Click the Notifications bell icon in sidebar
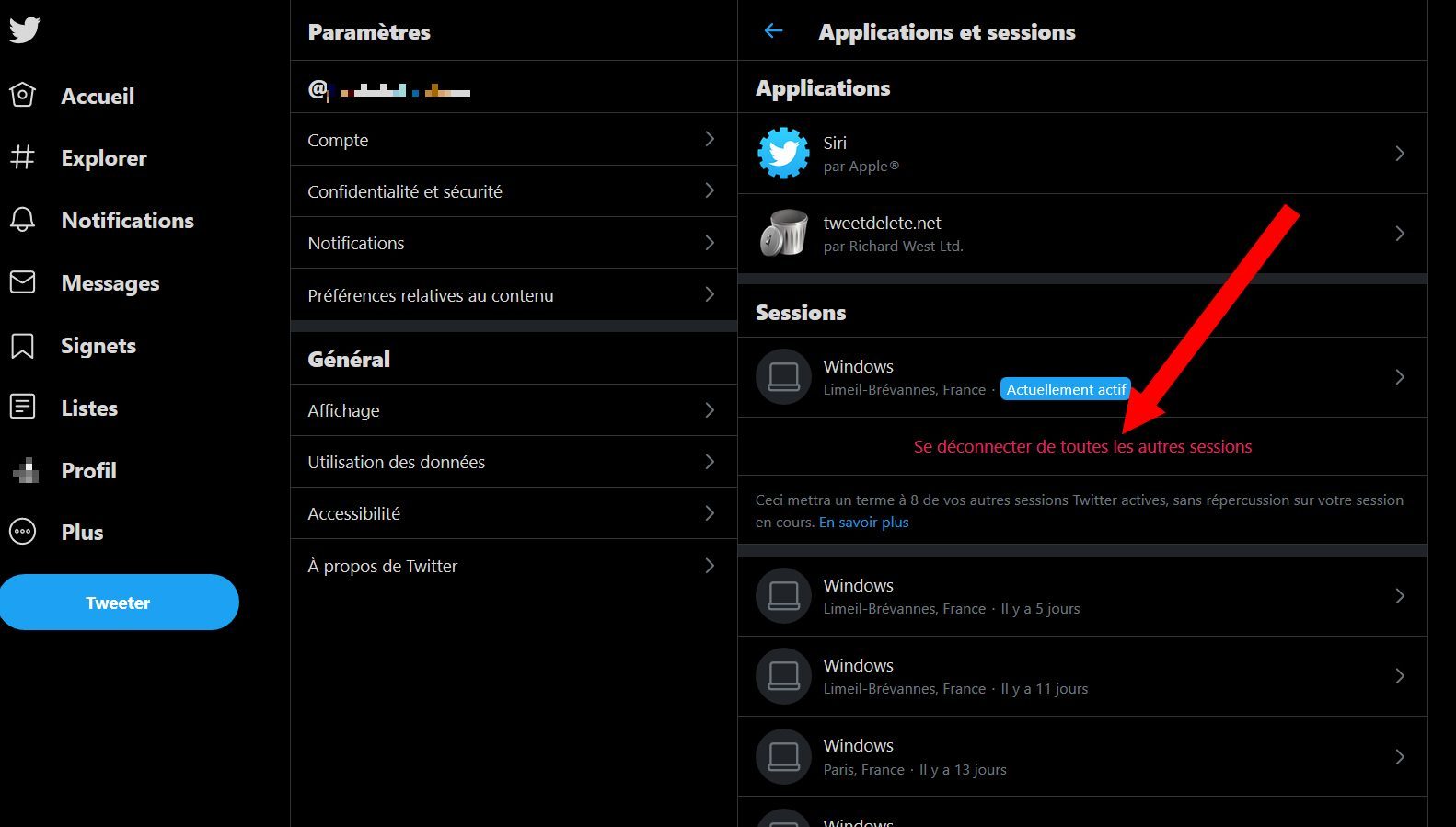The image size is (1456, 827). (23, 220)
